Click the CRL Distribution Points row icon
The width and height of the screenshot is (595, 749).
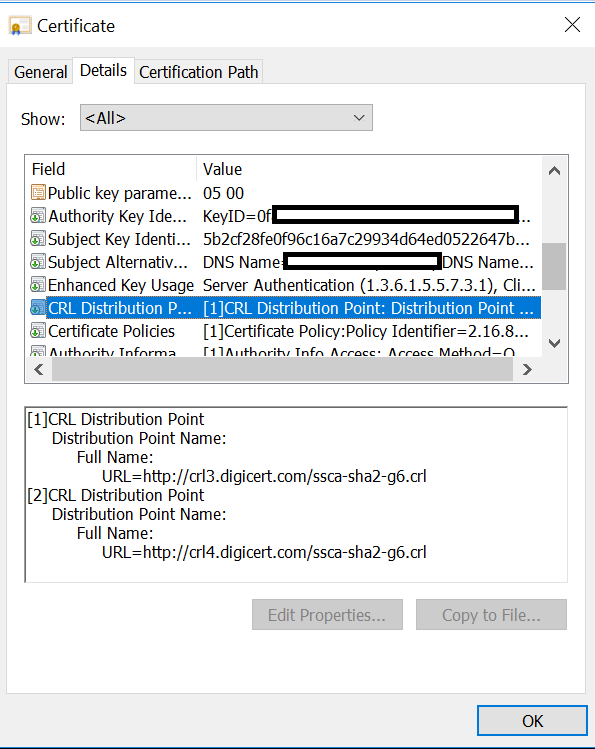coord(38,307)
